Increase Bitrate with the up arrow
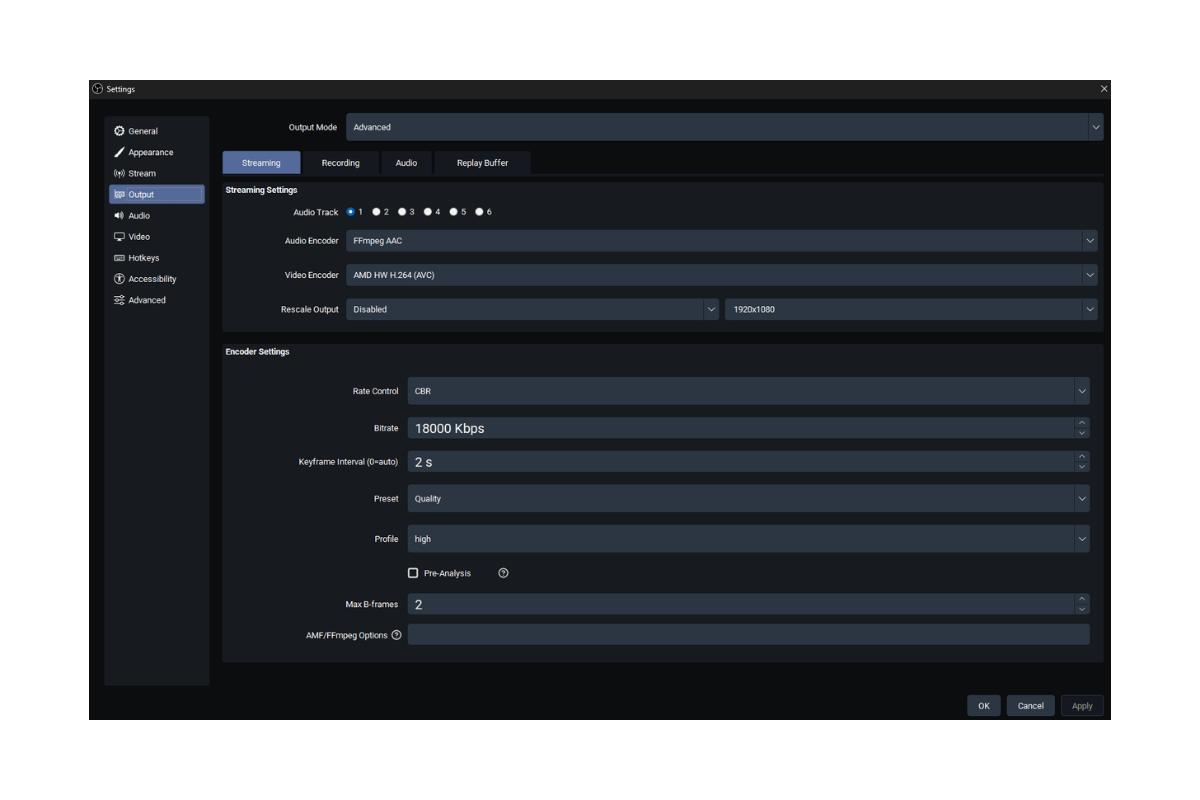 pyautogui.click(x=1082, y=423)
